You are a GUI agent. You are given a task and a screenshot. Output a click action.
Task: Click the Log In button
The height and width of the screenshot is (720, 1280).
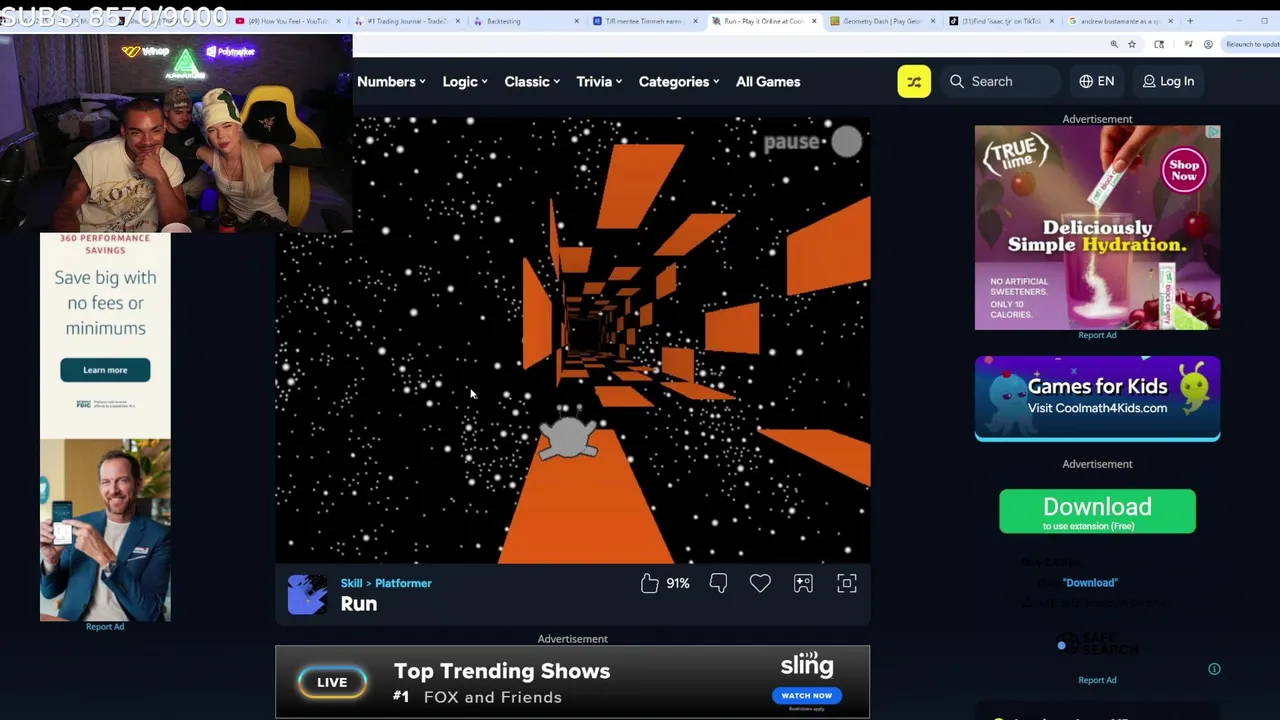tap(1169, 81)
